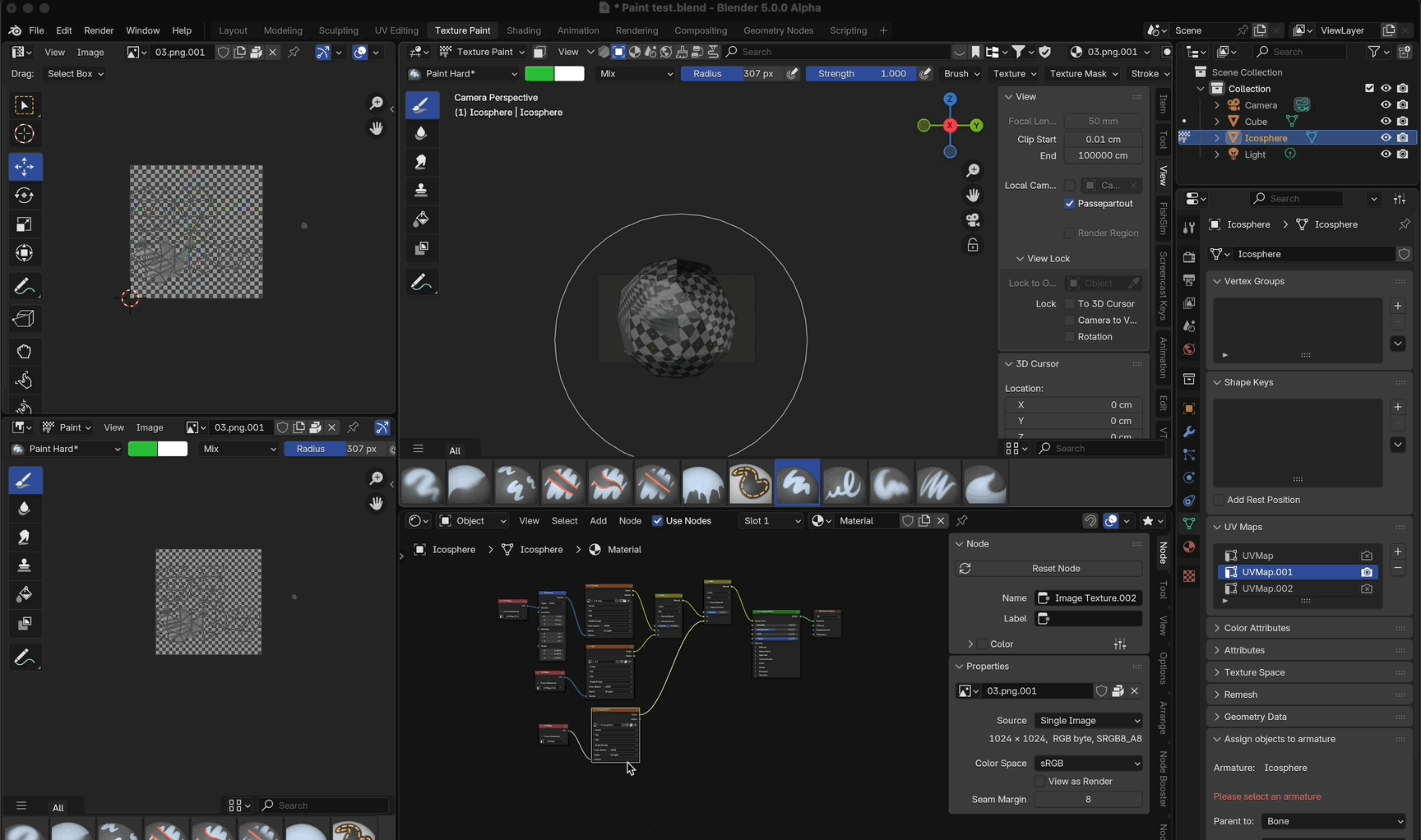Activate the Move tool in UV editor
The width and height of the screenshot is (1421, 840).
(24, 167)
